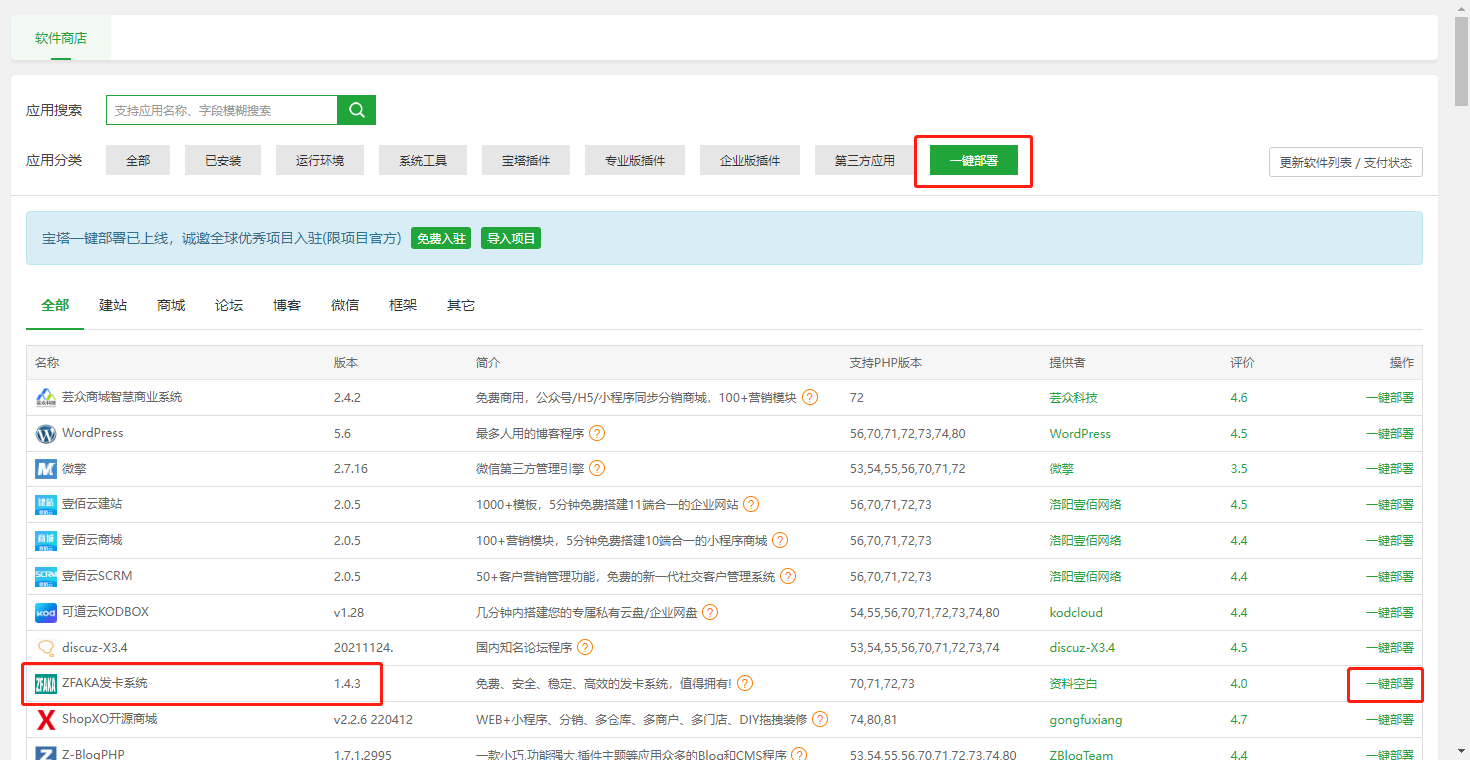Open help icon for 壹佰云建站 description

click(751, 504)
